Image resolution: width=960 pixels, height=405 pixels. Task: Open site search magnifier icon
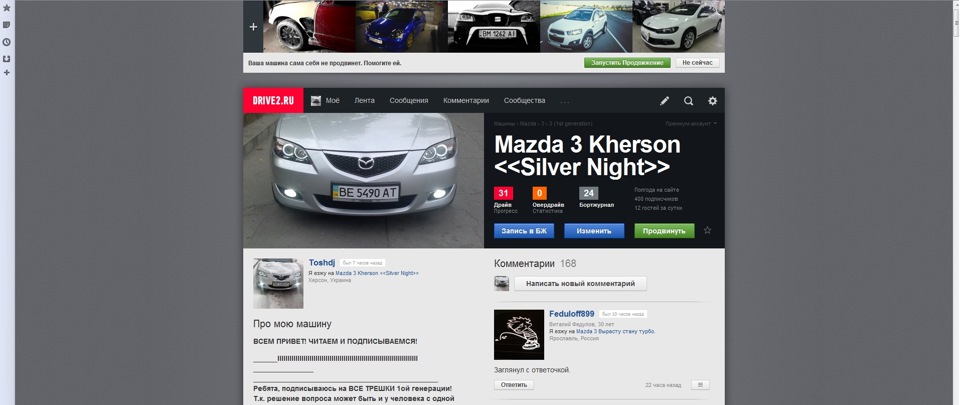(688, 101)
